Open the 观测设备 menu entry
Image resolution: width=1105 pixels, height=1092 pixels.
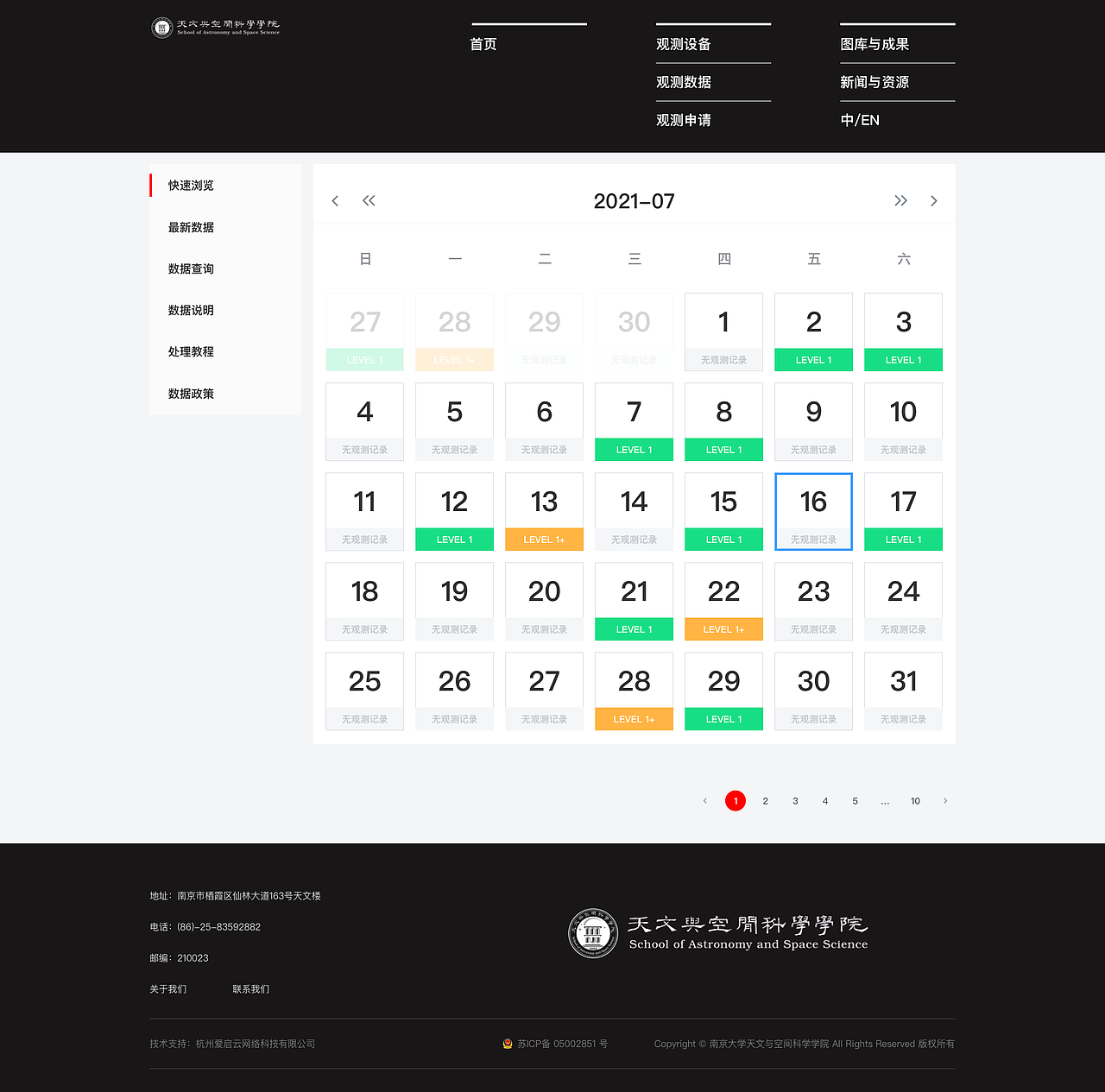pyautogui.click(x=683, y=44)
